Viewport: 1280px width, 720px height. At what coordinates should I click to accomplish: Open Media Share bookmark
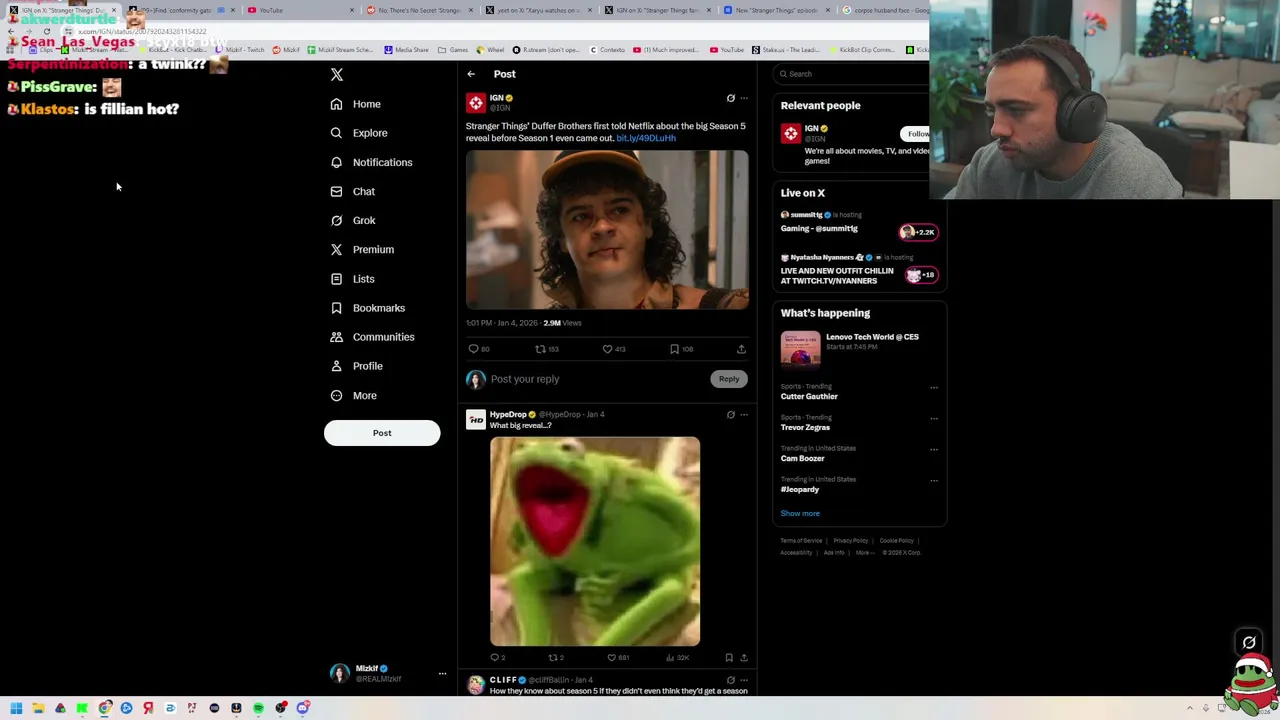(x=406, y=50)
